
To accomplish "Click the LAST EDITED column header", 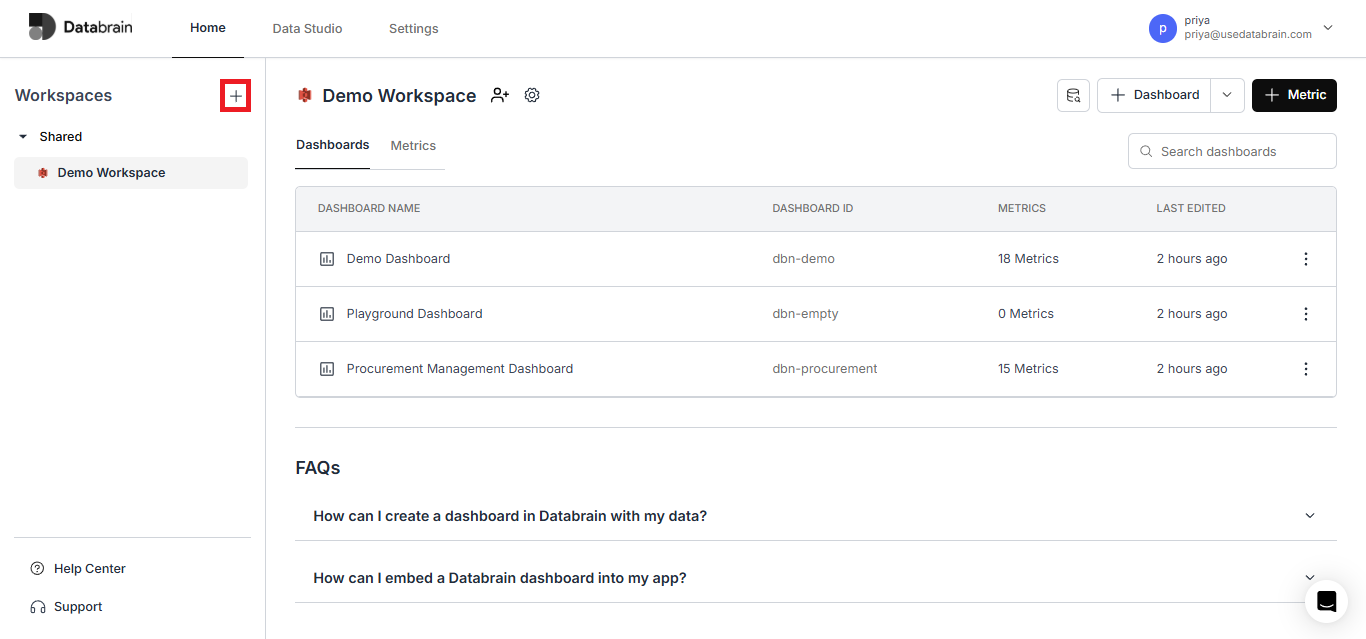I will tap(1191, 209).
